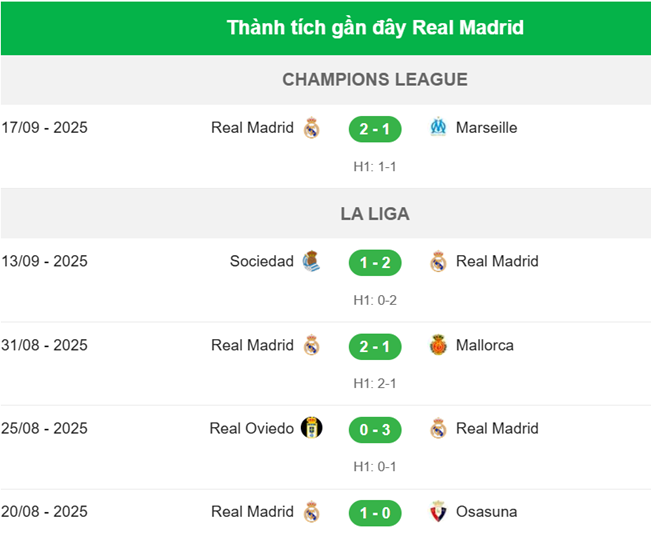Open the Marseille team link

486,128
